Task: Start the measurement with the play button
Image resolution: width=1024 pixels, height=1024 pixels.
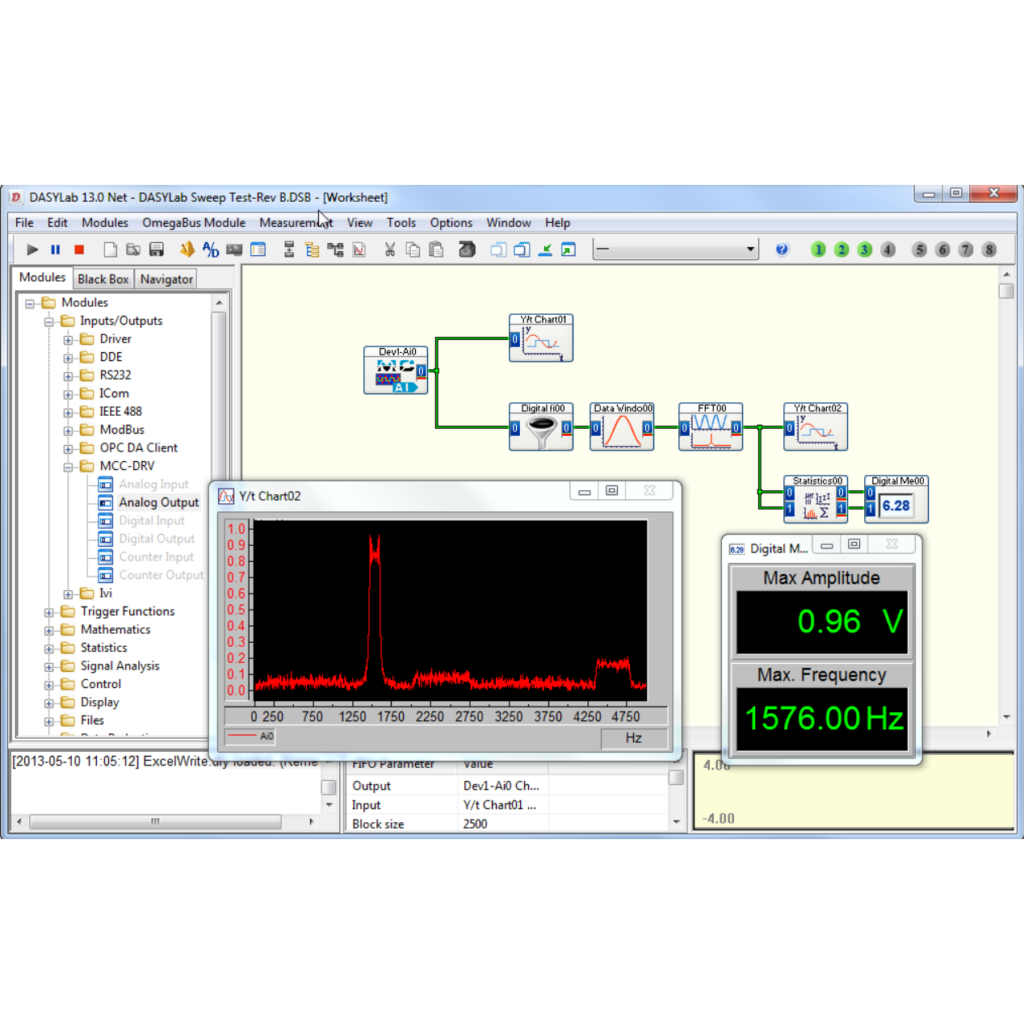Action: coord(32,250)
